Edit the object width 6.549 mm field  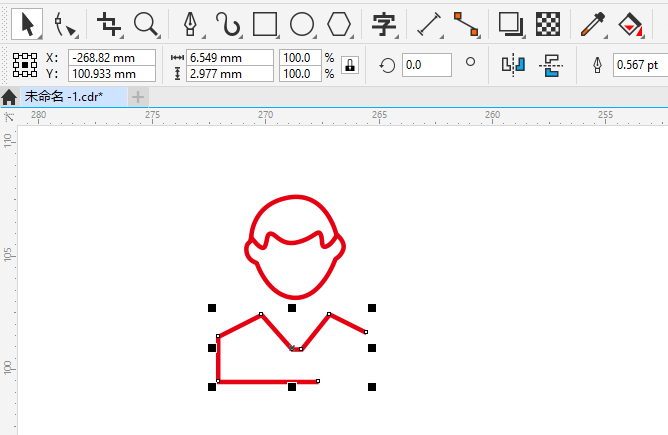[x=230, y=58]
